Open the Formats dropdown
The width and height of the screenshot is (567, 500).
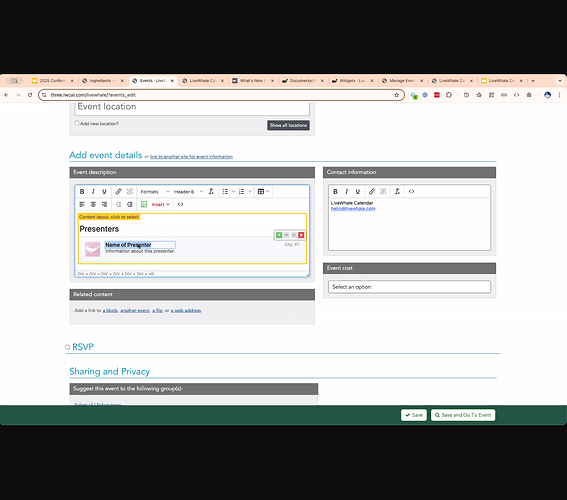point(155,192)
